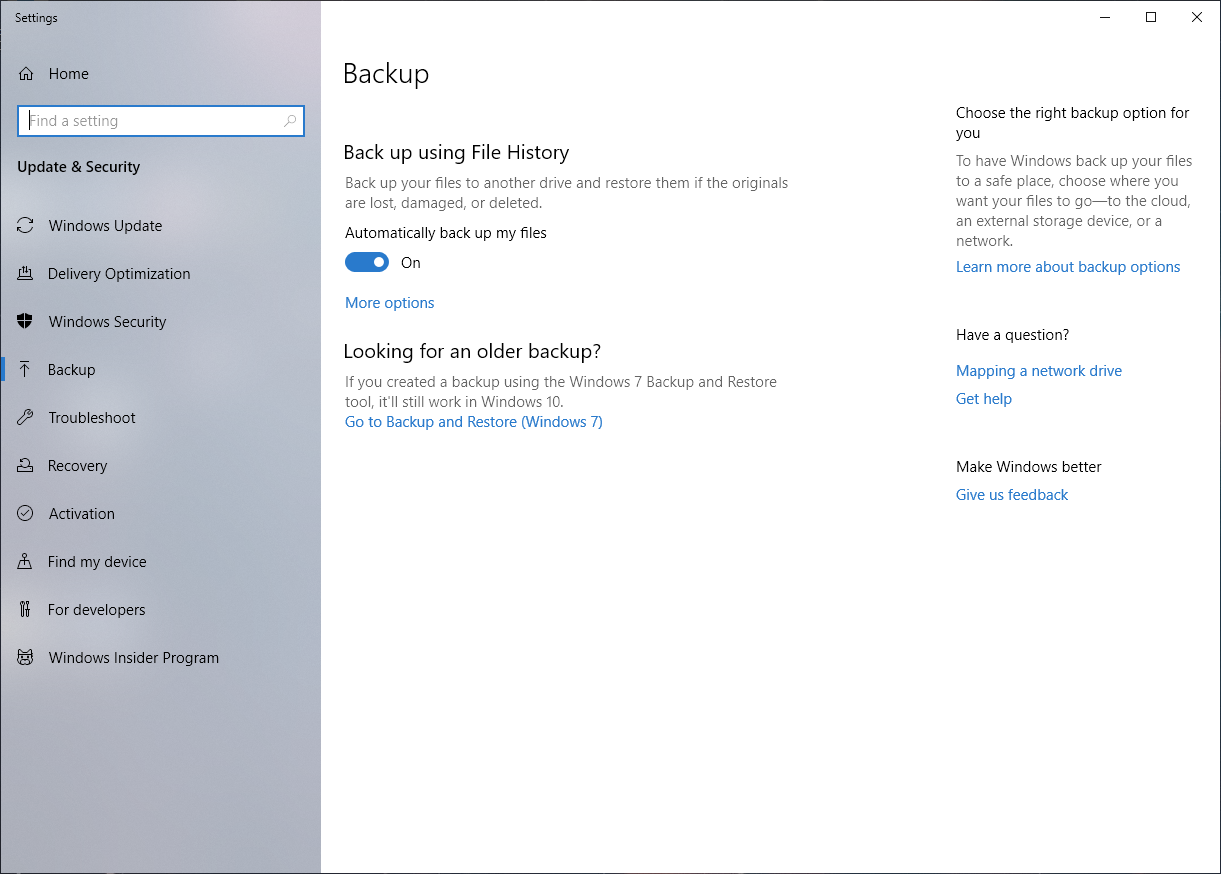Click the Recovery icon in sidebar

[x=26, y=466]
